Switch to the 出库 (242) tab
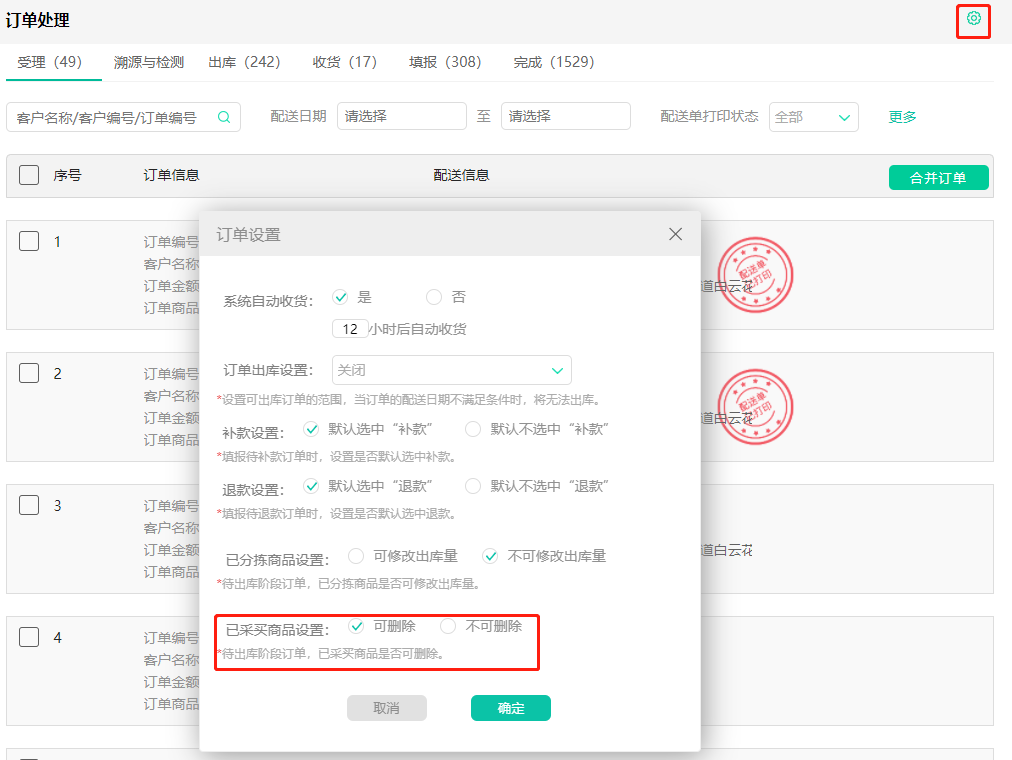Image resolution: width=1012 pixels, height=760 pixels. coord(244,61)
